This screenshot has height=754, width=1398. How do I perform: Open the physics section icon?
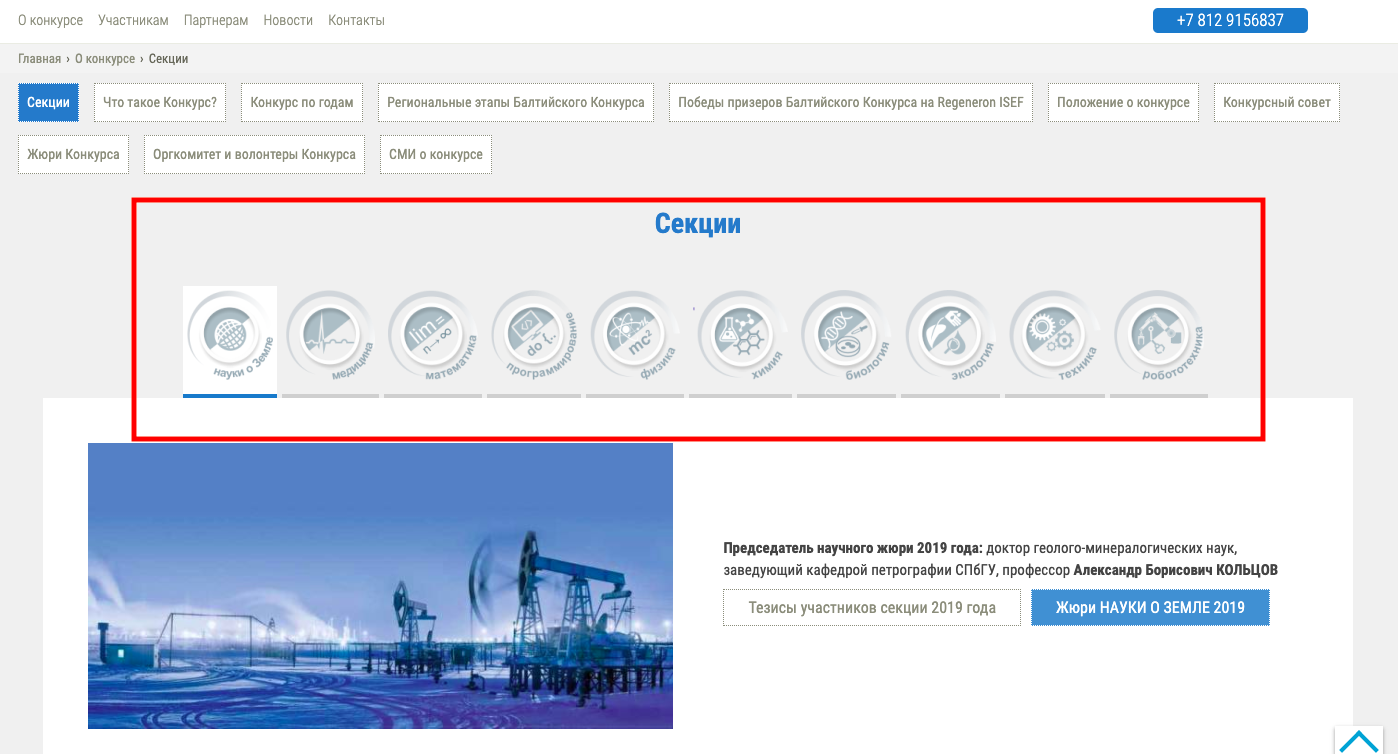point(636,338)
